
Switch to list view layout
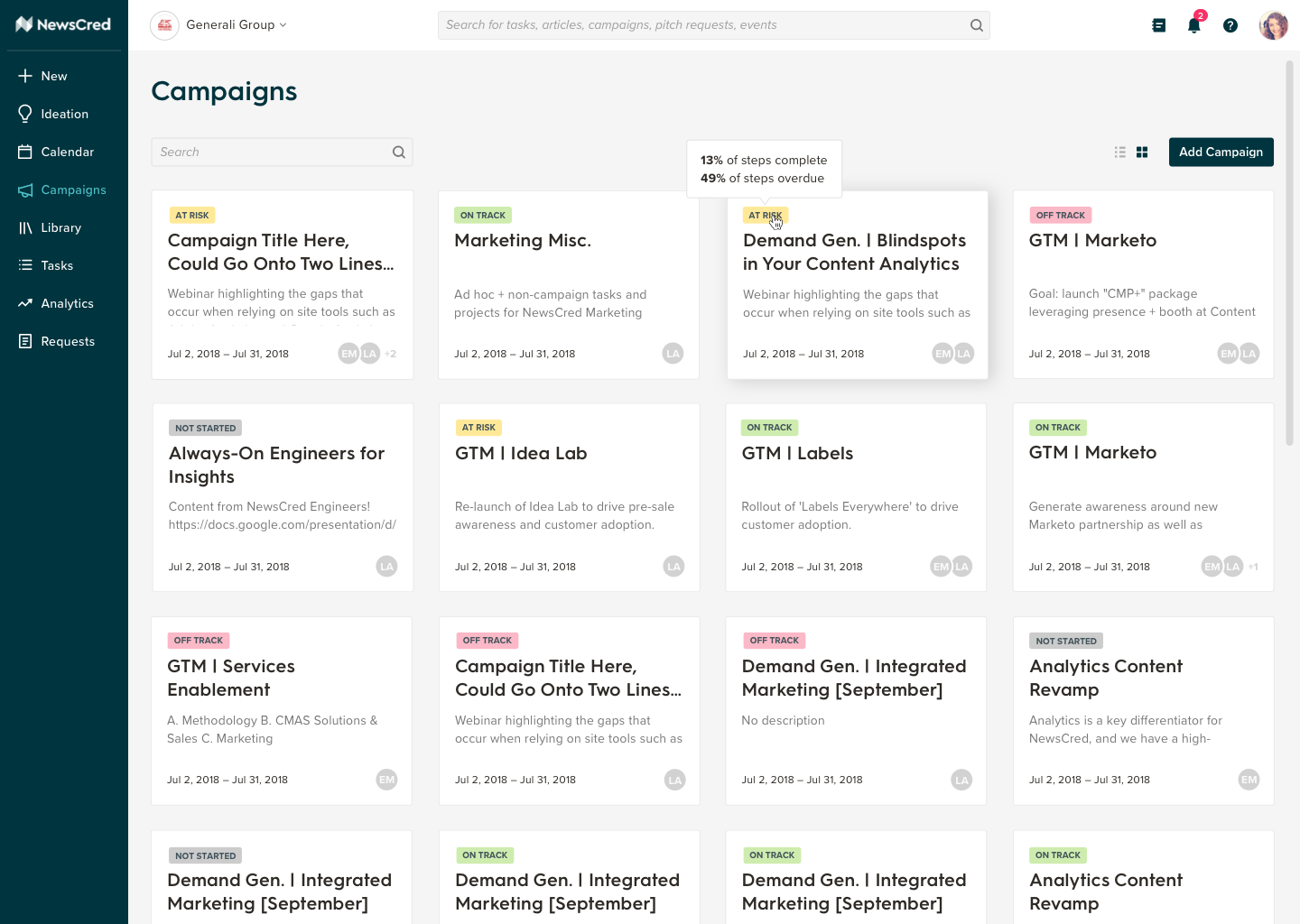[x=1119, y=152]
